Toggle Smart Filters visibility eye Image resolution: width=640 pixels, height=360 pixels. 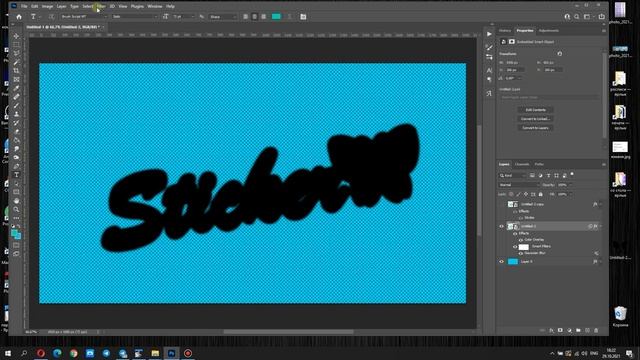coord(515,247)
